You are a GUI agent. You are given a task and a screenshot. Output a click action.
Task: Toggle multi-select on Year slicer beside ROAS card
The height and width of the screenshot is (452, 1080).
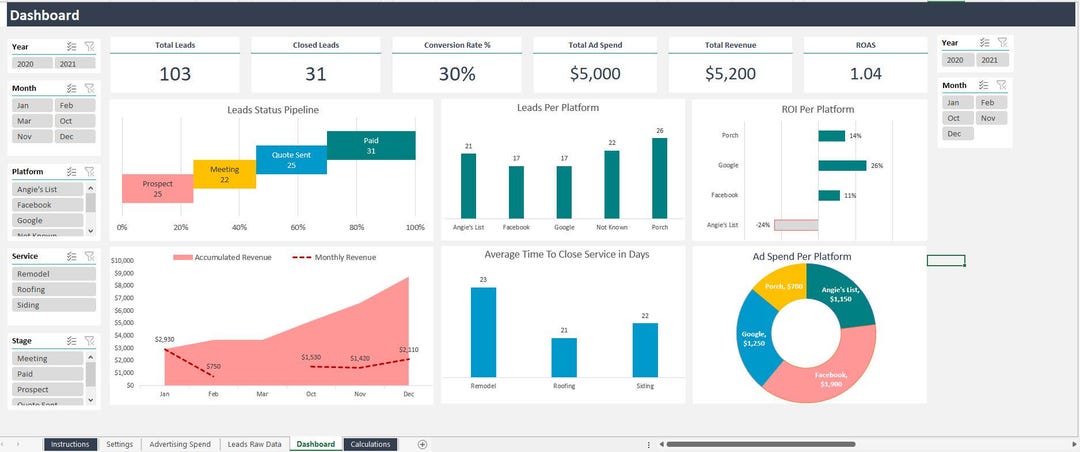coord(985,43)
